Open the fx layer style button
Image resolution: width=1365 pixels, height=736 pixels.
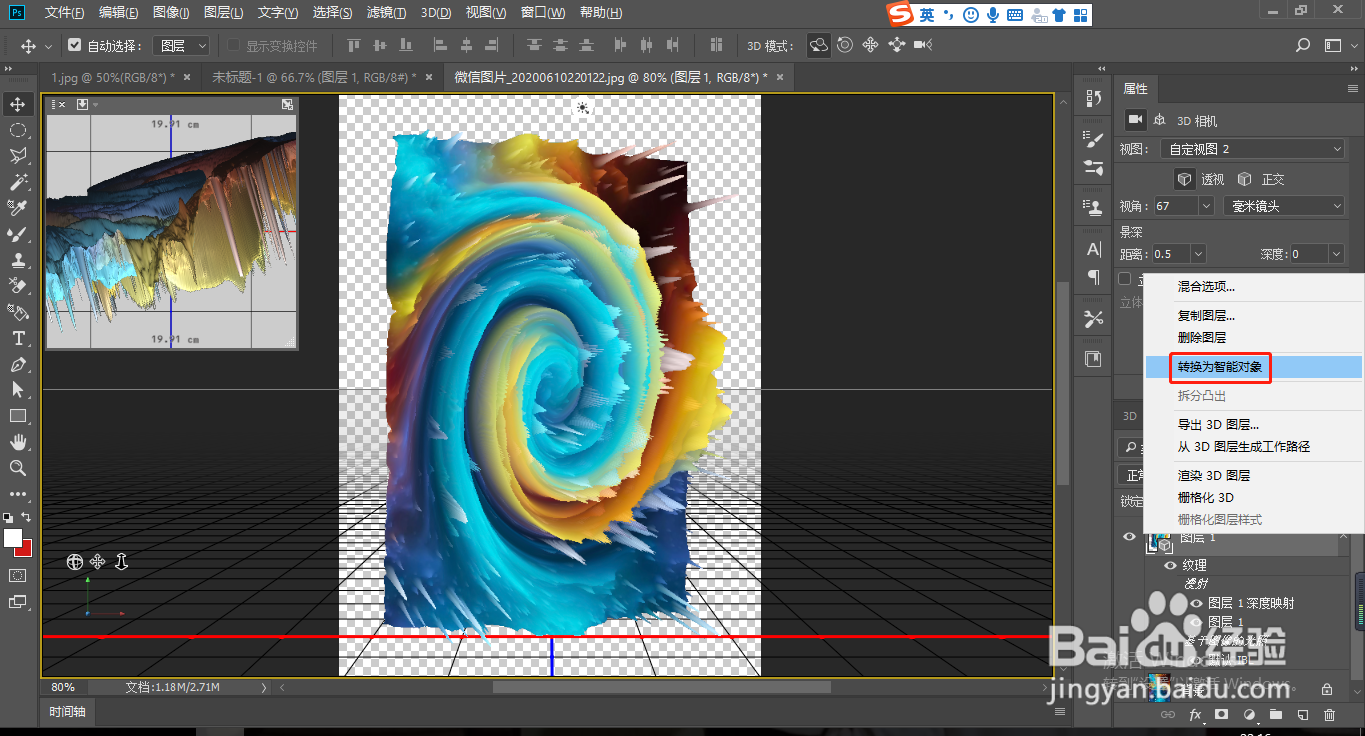1194,715
